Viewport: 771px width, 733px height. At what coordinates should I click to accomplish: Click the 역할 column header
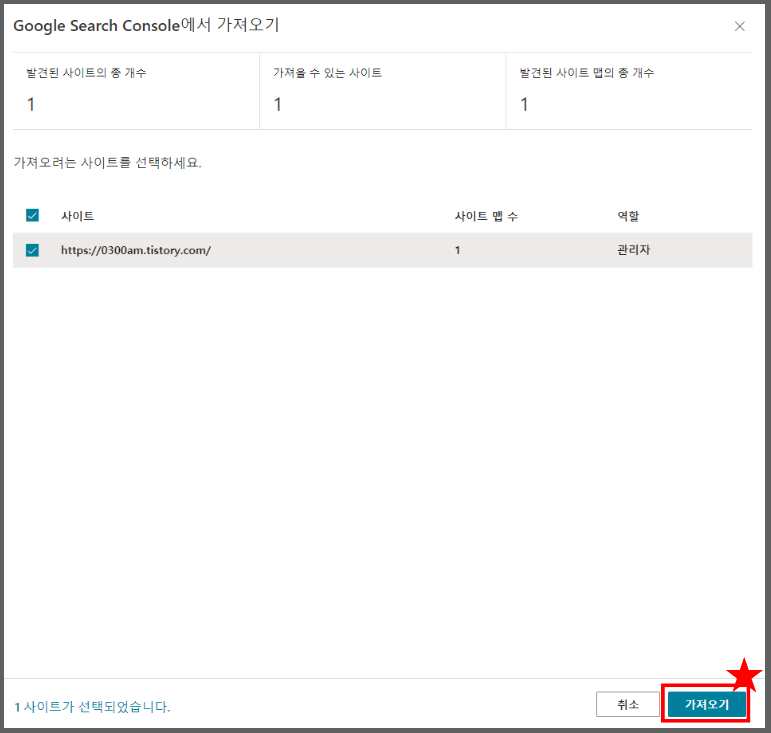(628, 216)
